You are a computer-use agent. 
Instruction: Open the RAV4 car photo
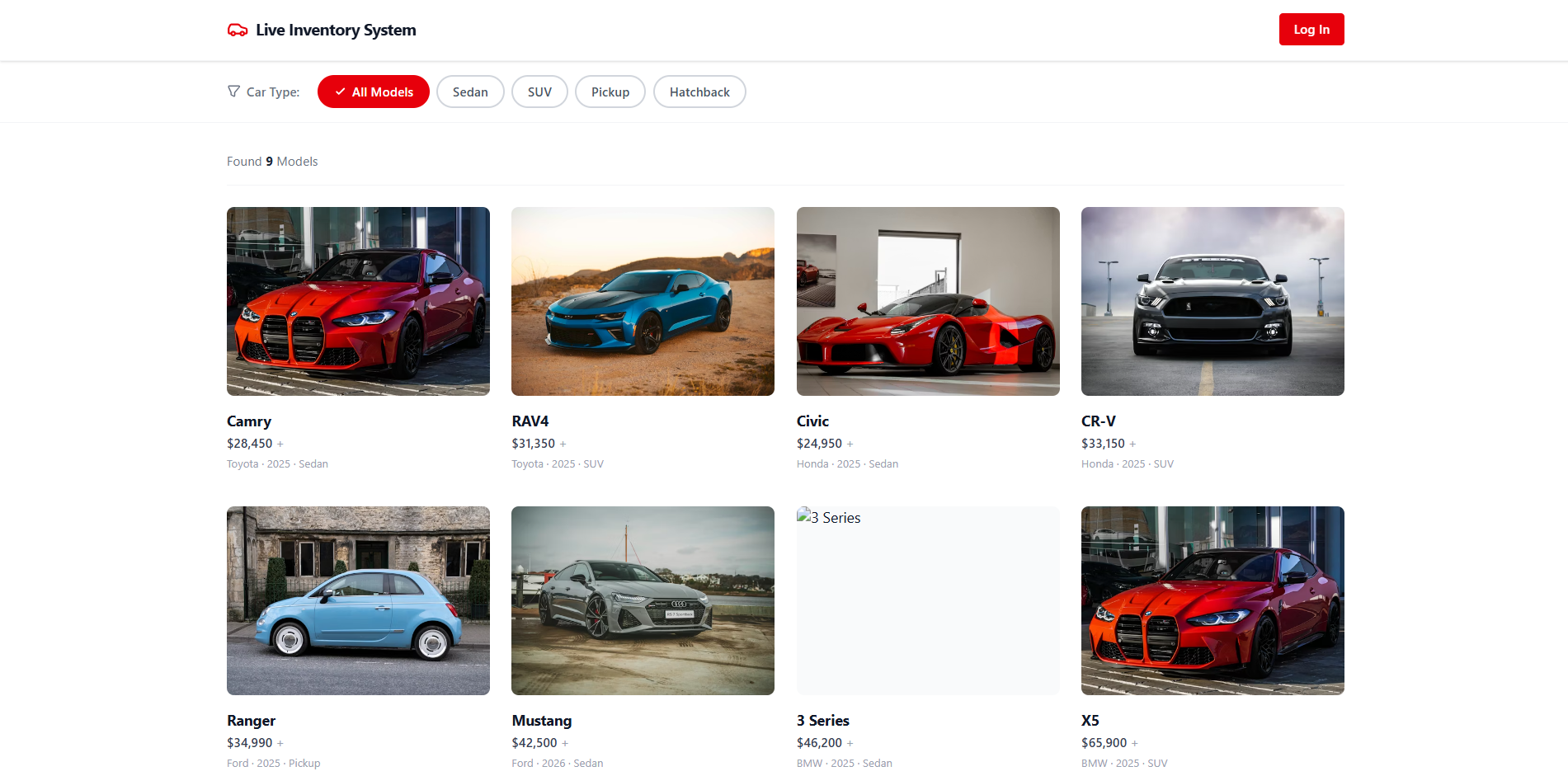[643, 301]
